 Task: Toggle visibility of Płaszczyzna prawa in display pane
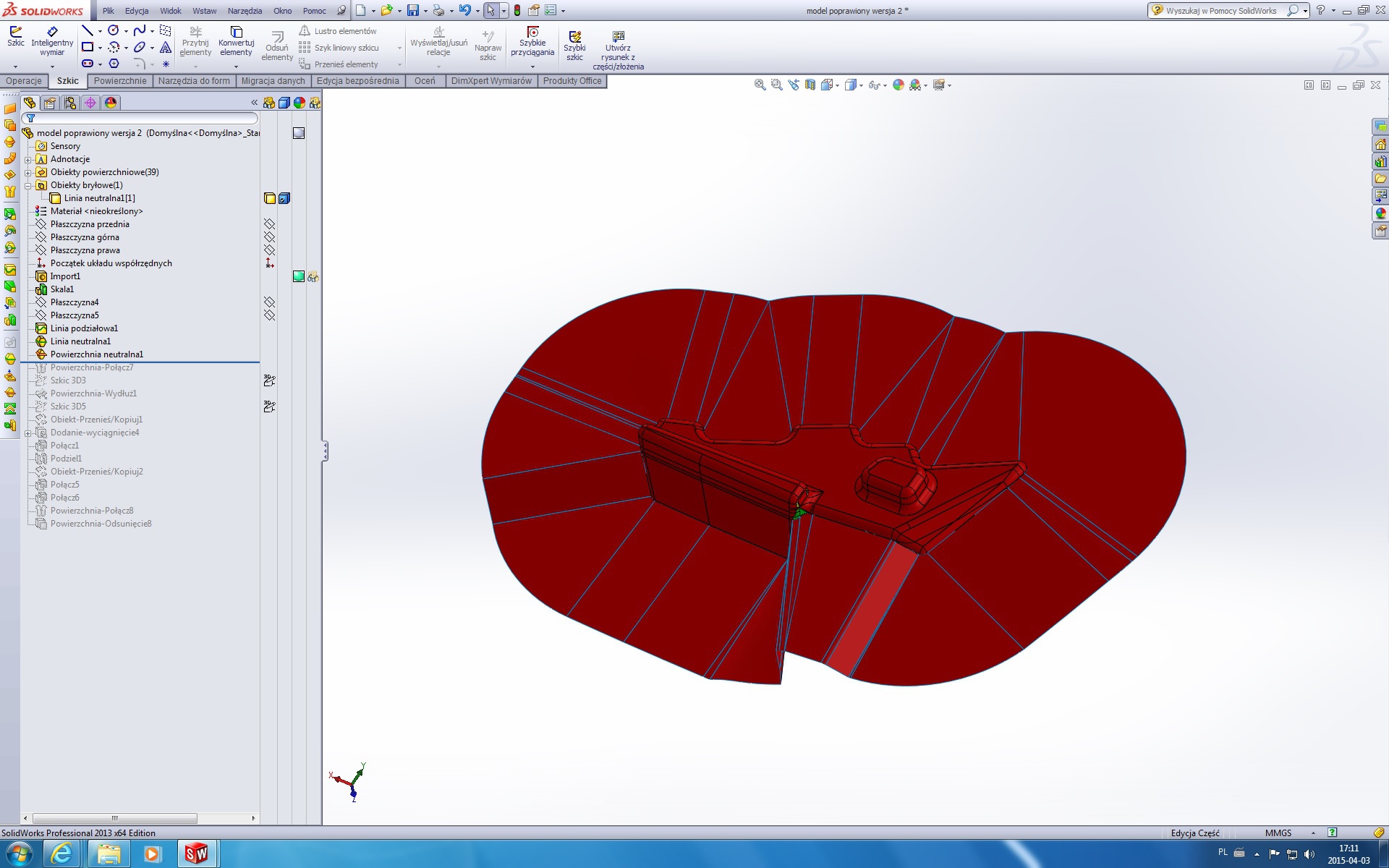(269, 250)
